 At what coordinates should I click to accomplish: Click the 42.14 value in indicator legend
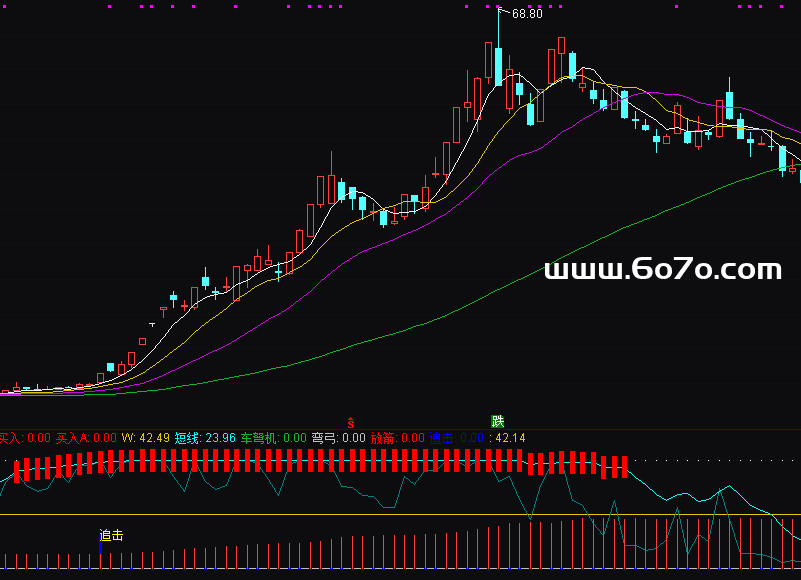point(510,438)
